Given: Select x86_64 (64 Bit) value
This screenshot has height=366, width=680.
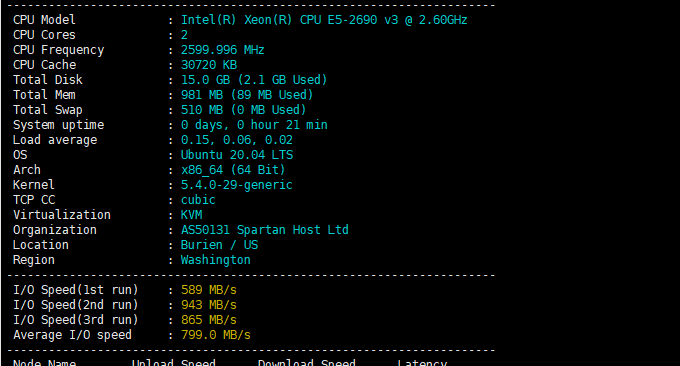Looking at the screenshot, I should coord(233,170).
